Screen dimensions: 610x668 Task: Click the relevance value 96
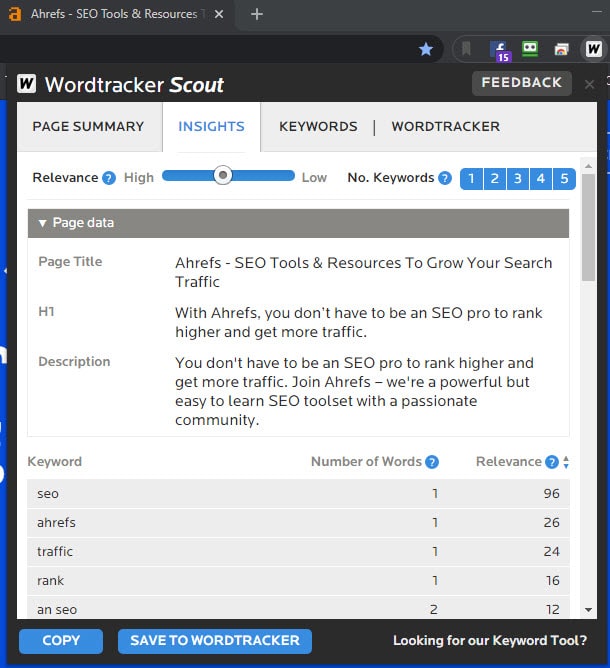click(x=552, y=494)
